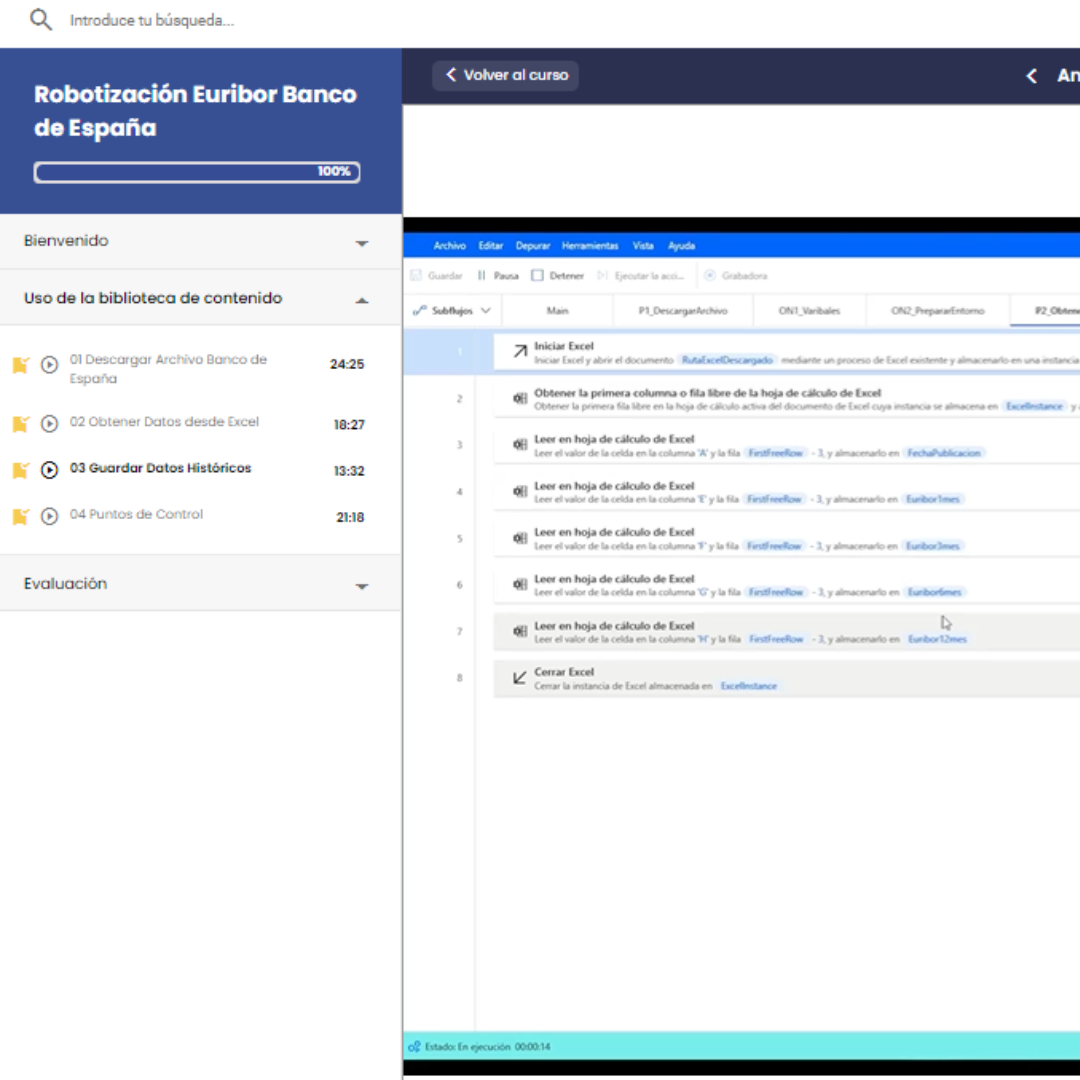Click the Euribor12mes variable tag
The height and width of the screenshot is (1080, 1080).
point(937,639)
